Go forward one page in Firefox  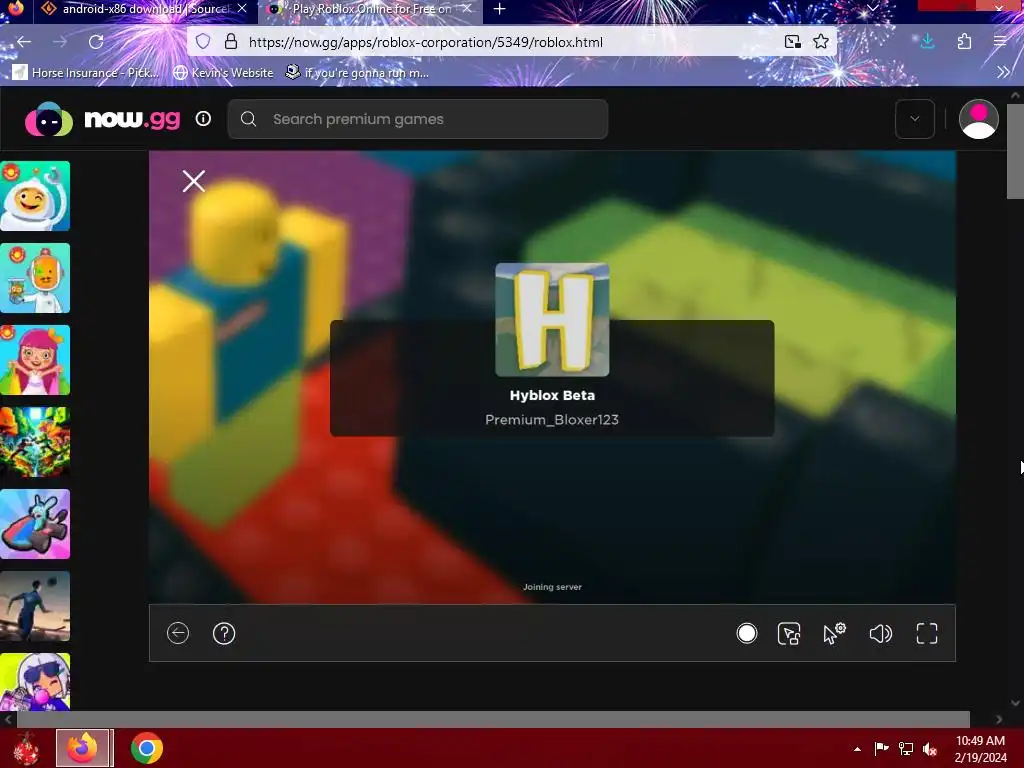click(60, 42)
